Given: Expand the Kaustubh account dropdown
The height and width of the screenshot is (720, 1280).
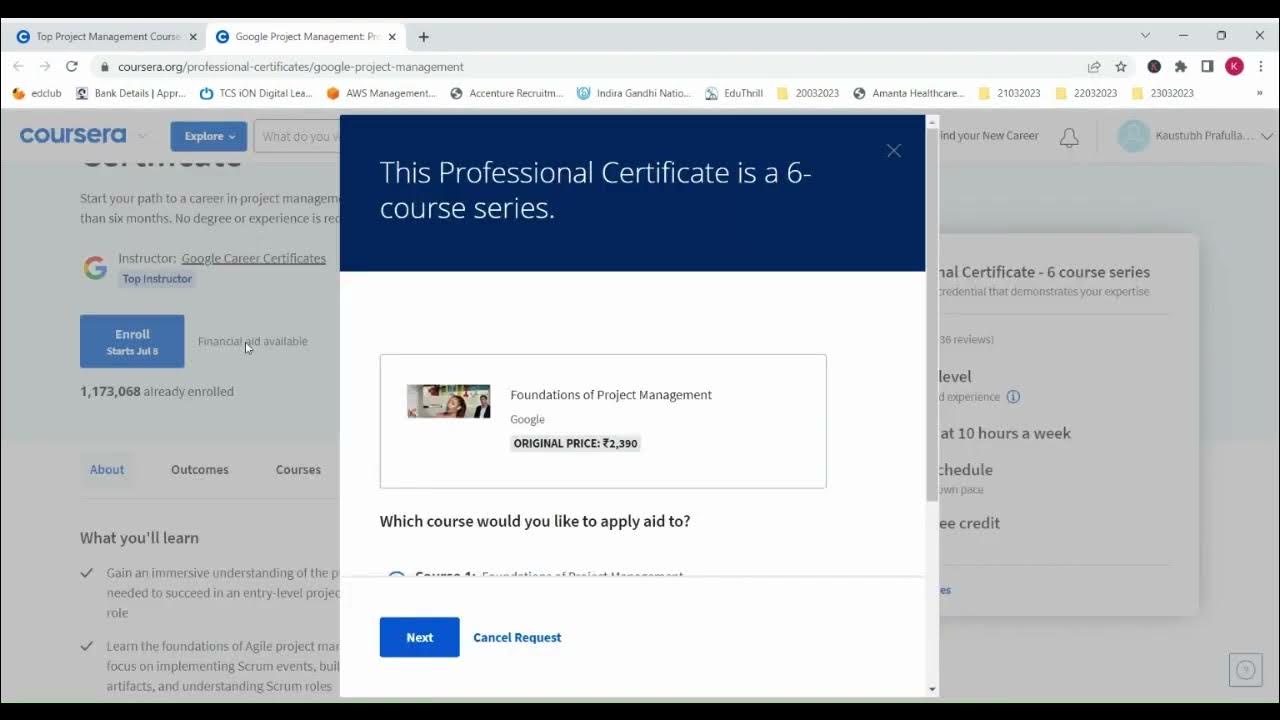Looking at the screenshot, I should [x=1266, y=136].
